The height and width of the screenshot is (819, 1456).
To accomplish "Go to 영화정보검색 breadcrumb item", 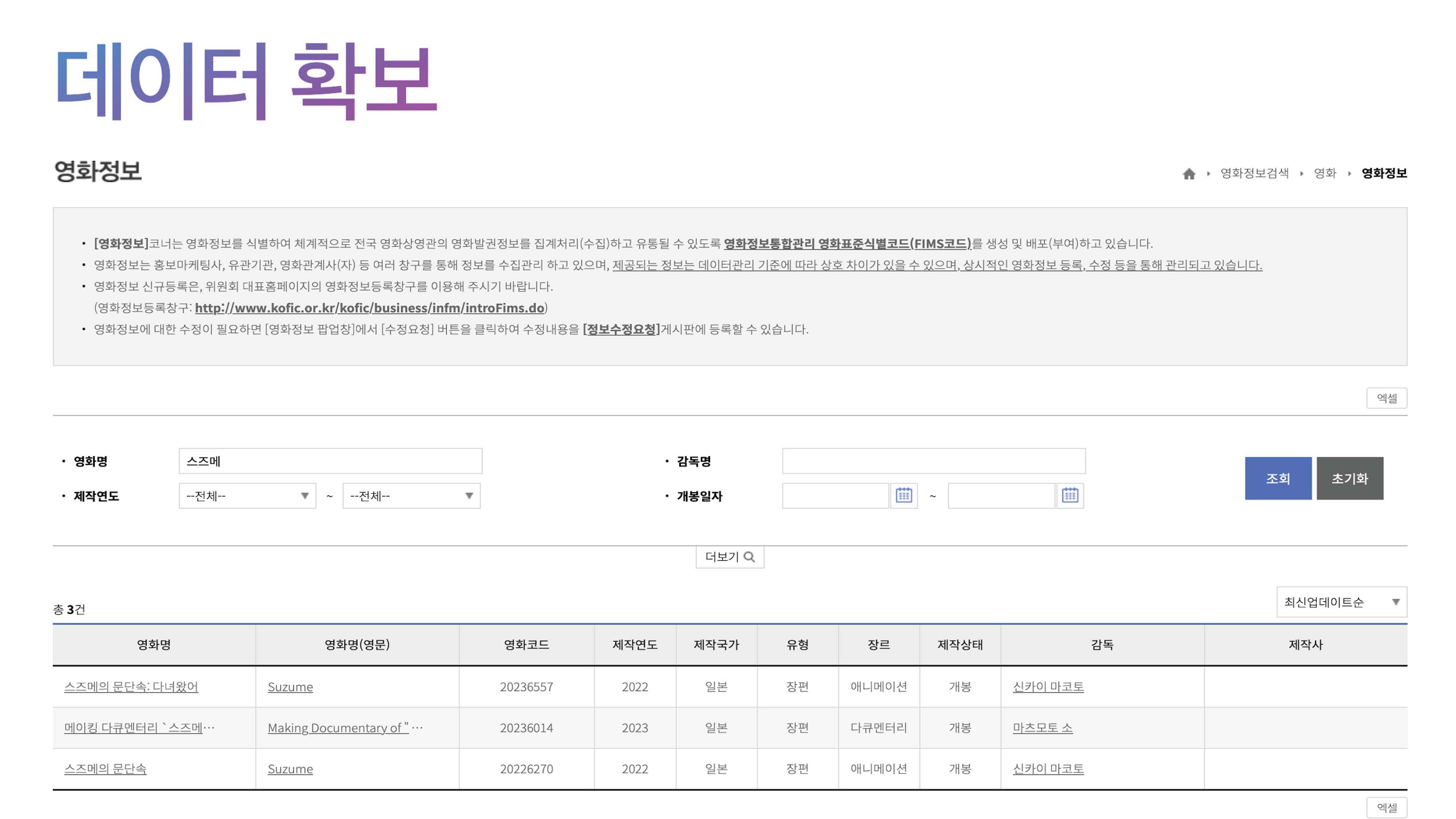I will point(1254,173).
